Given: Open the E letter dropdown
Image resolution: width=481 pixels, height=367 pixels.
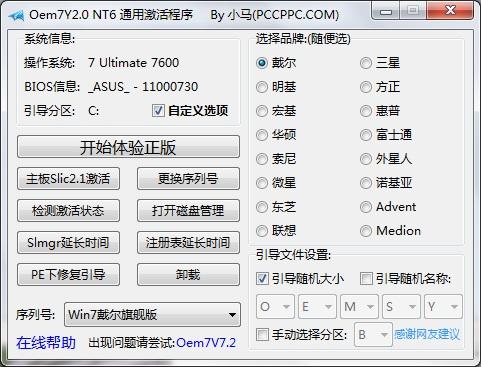Looking at the screenshot, I should coord(317,306).
